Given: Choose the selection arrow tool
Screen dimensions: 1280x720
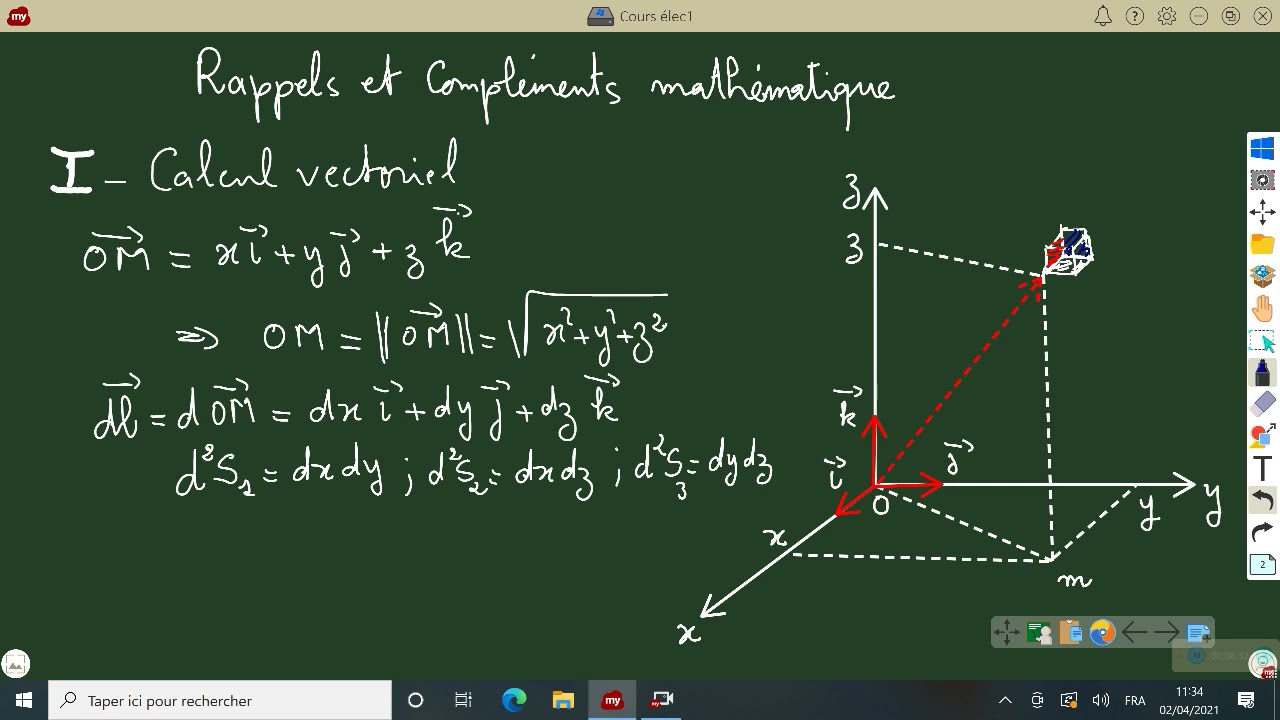Looking at the screenshot, I should pyautogui.click(x=1262, y=341).
